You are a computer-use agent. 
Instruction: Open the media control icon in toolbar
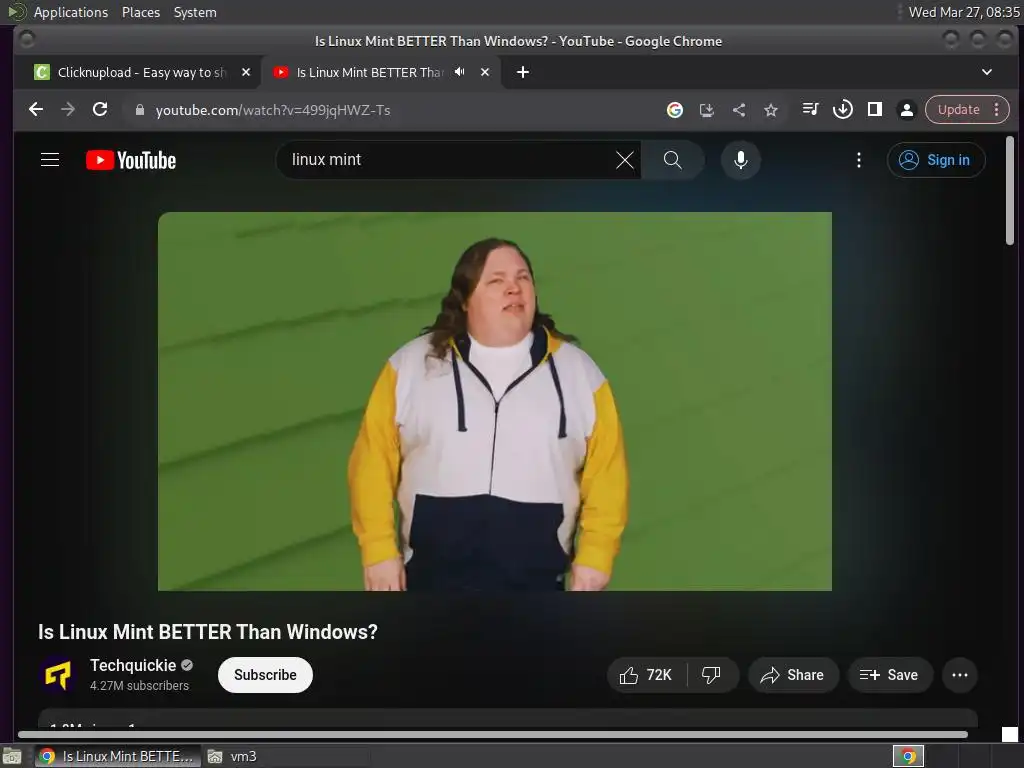tap(810, 109)
